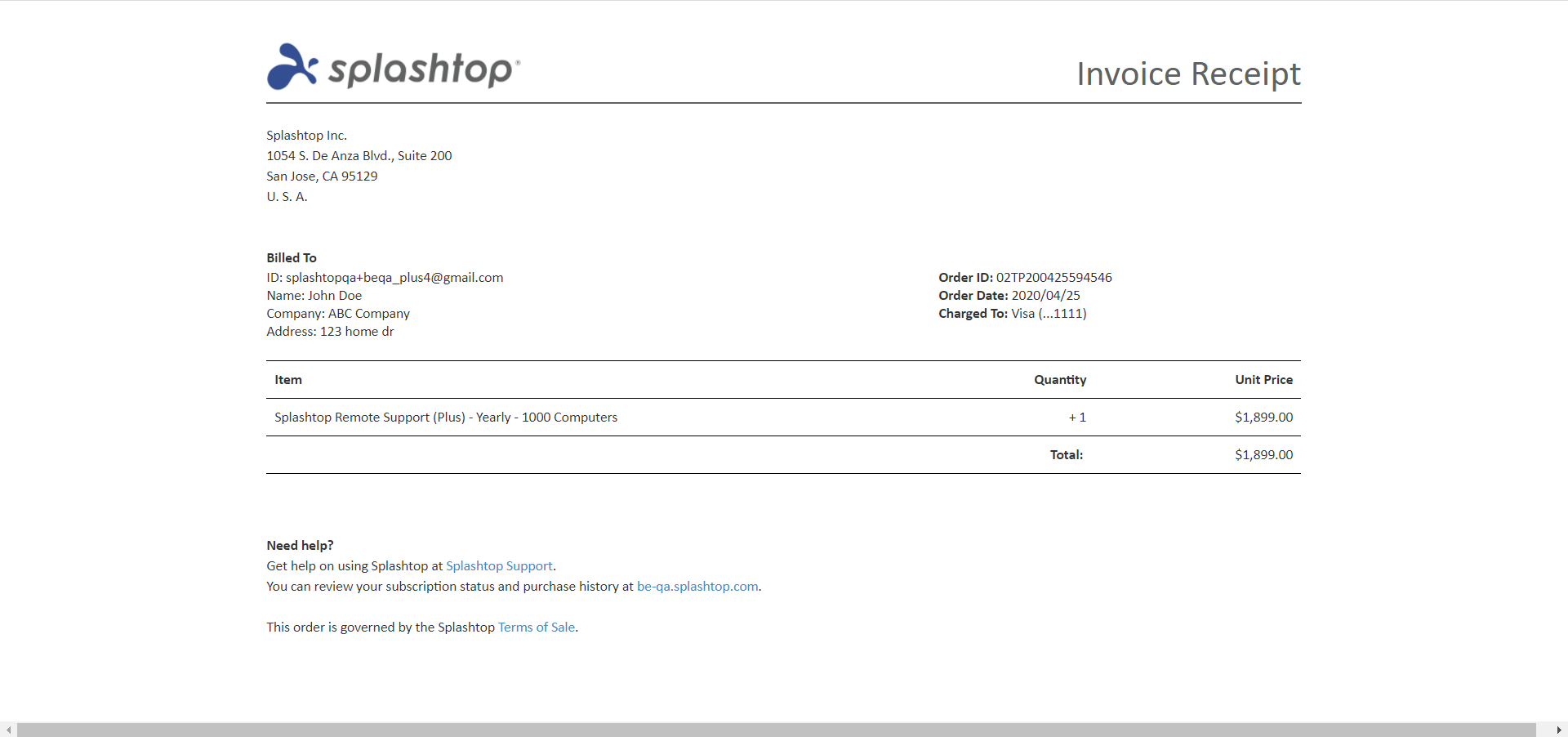Select the order ID 02TP200425594546

point(1053,277)
